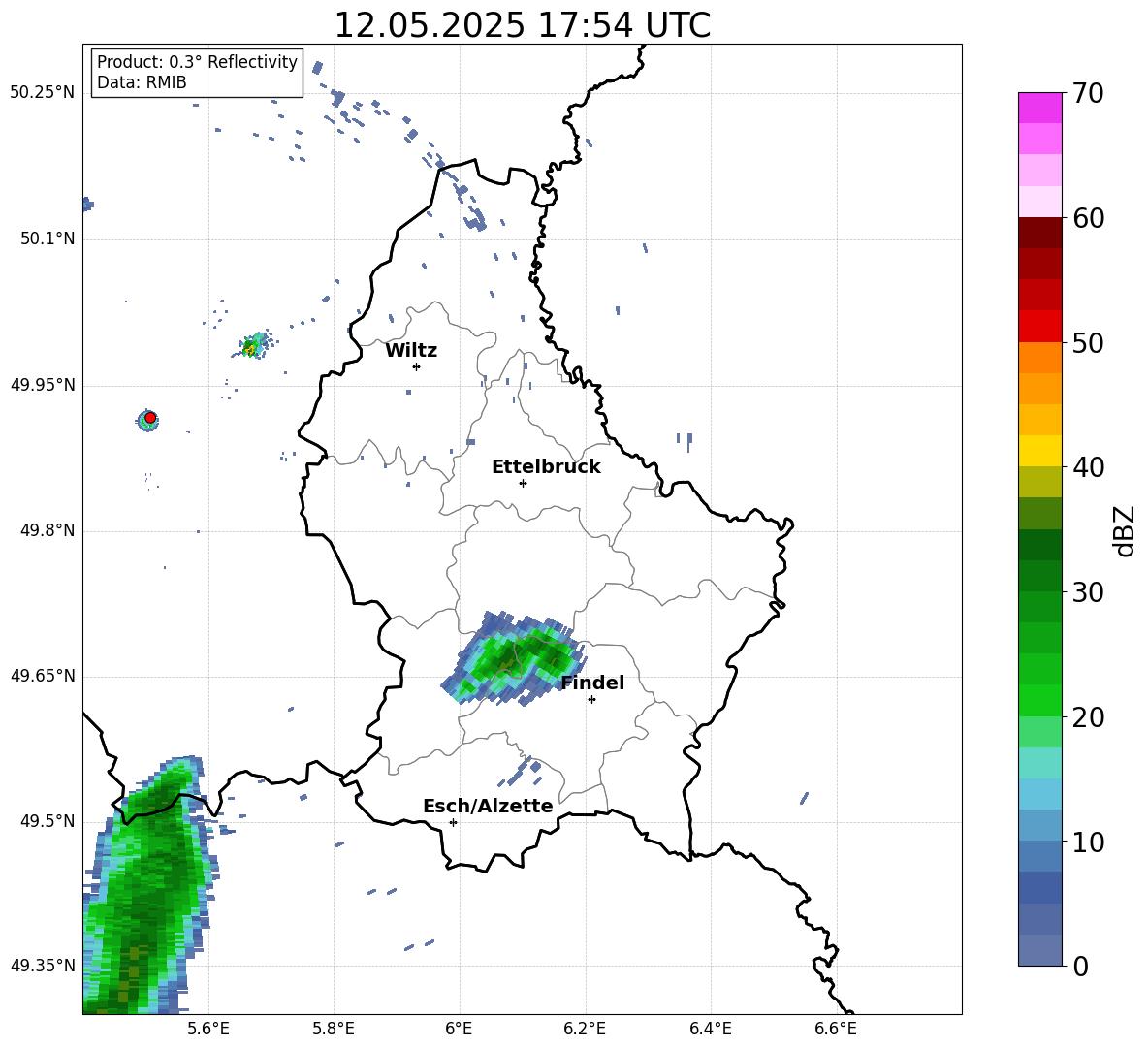Select the Findel city label
Viewport: 1148px width, 1048px height.
coord(592,683)
